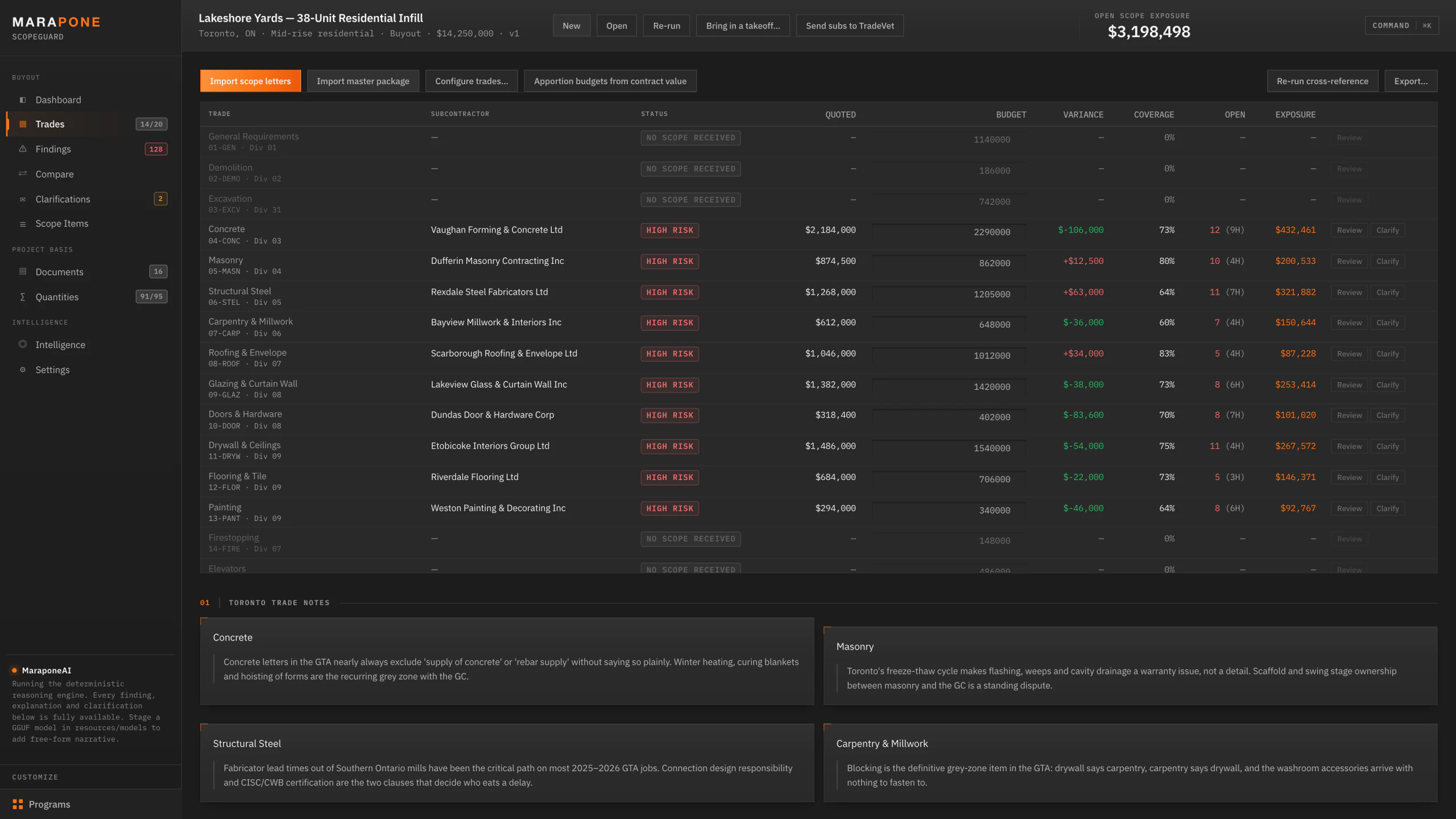The width and height of the screenshot is (1456, 819).
Task: Click Import scope letters
Action: [x=250, y=81]
